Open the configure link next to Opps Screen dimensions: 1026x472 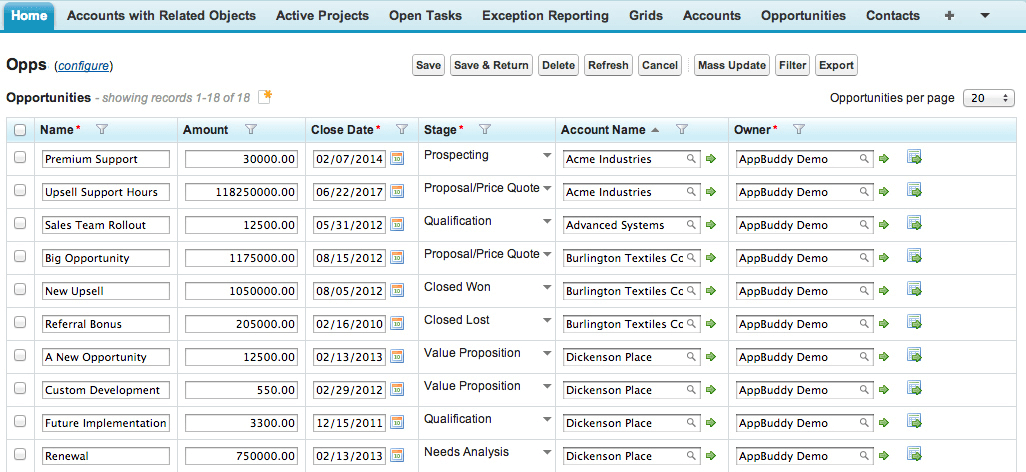(84, 66)
